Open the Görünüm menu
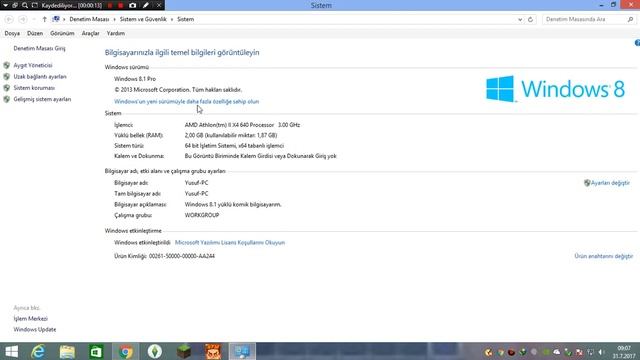This screenshot has height=360, width=640. (62, 33)
